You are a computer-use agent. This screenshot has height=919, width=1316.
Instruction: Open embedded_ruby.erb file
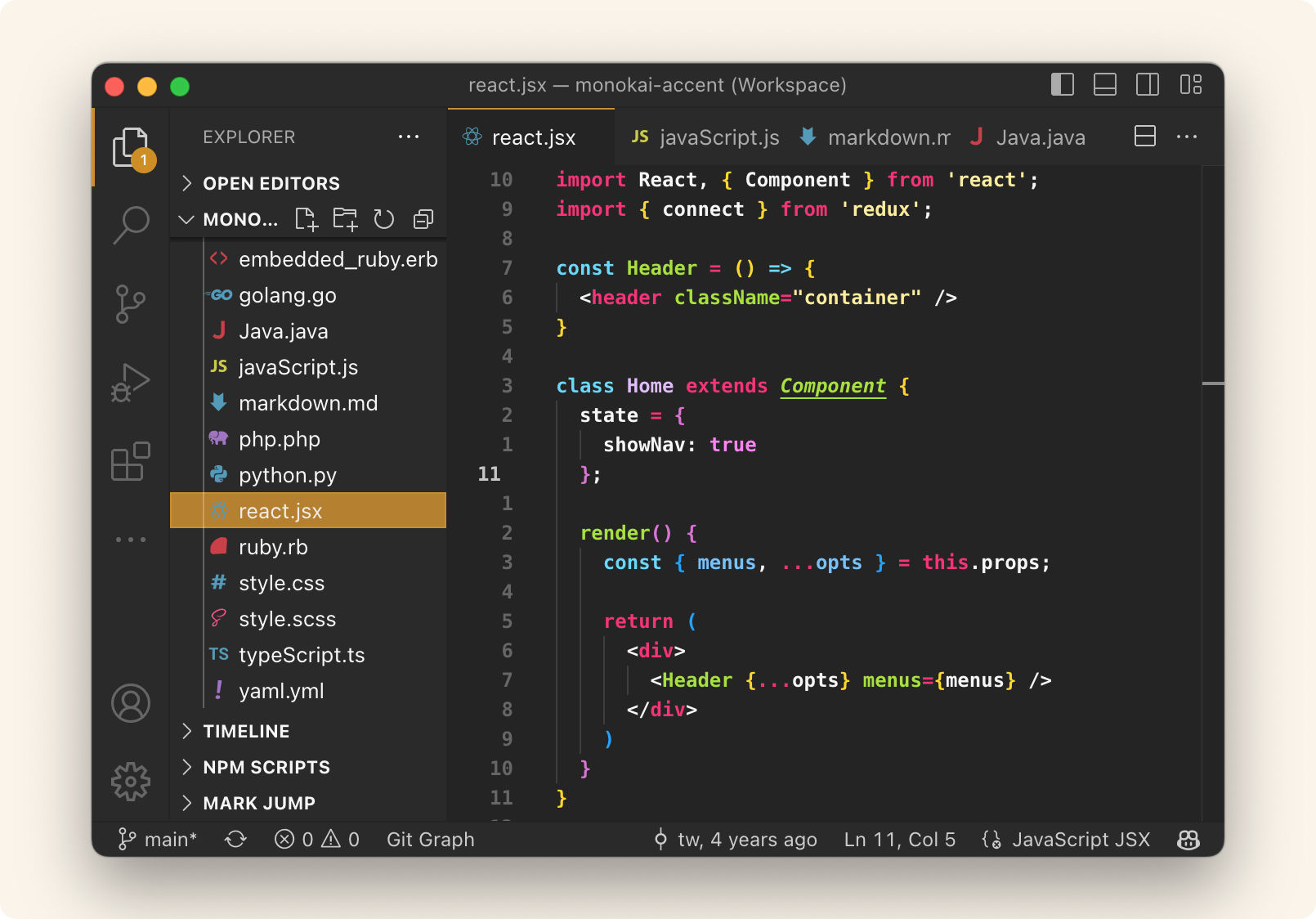click(308, 259)
